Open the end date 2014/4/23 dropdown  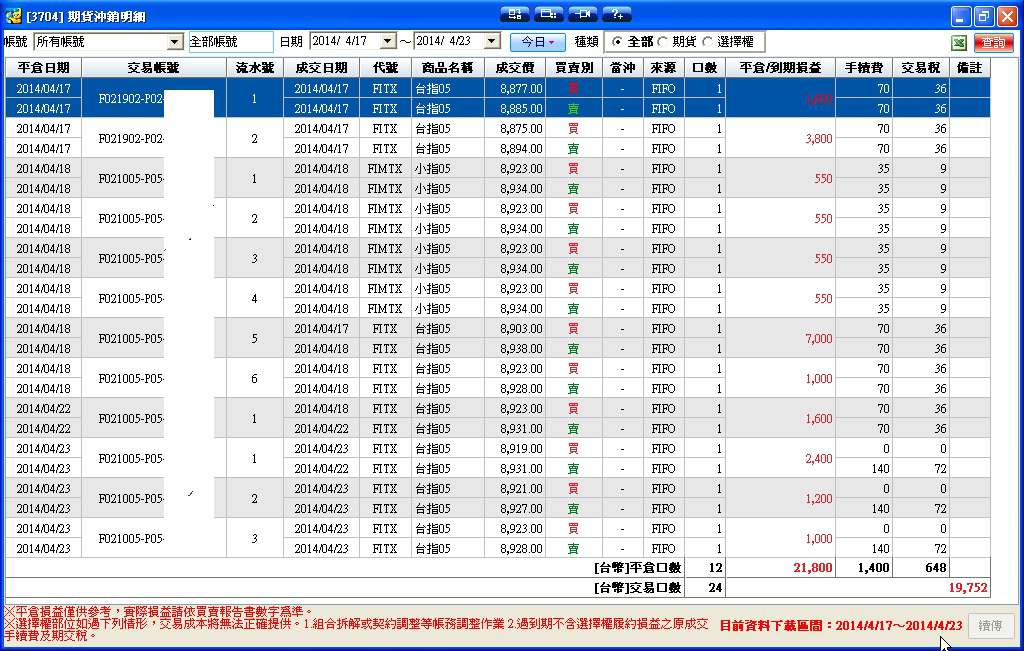coord(492,41)
